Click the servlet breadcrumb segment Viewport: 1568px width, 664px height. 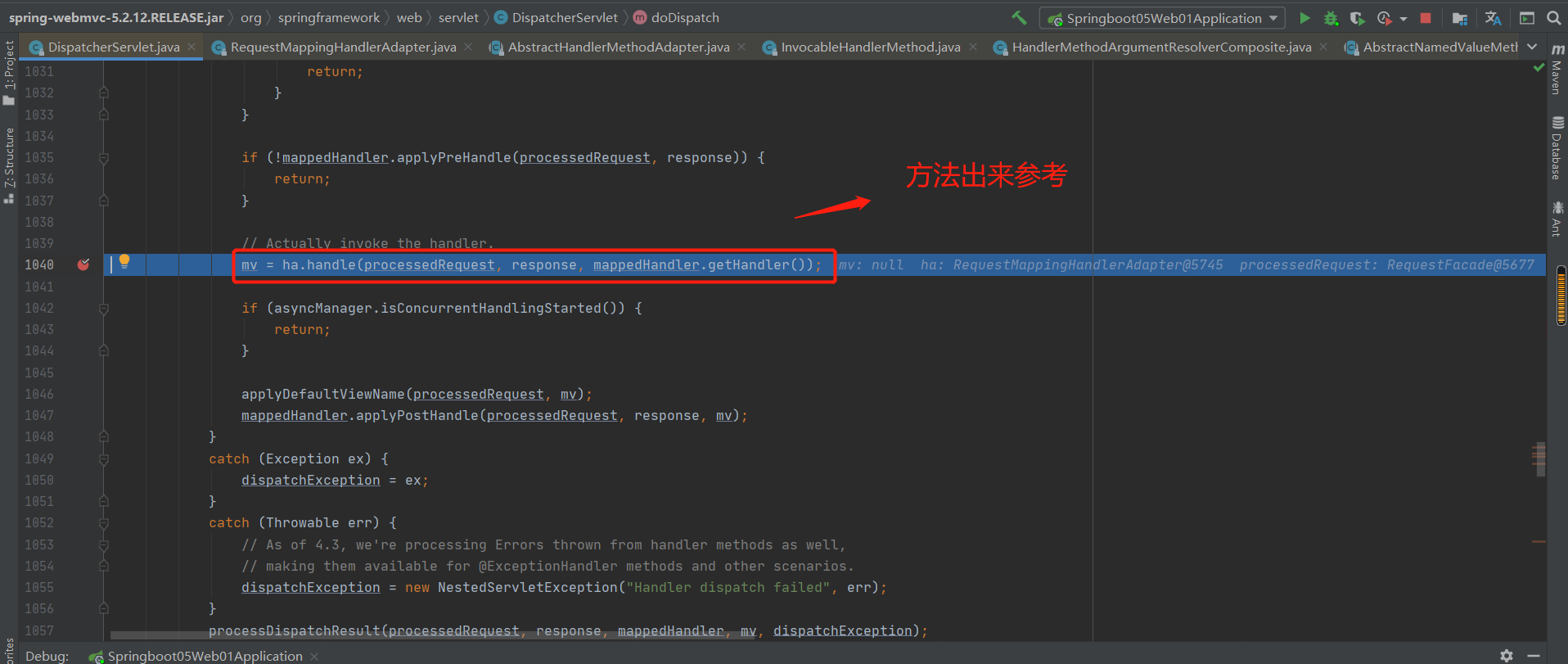(458, 17)
